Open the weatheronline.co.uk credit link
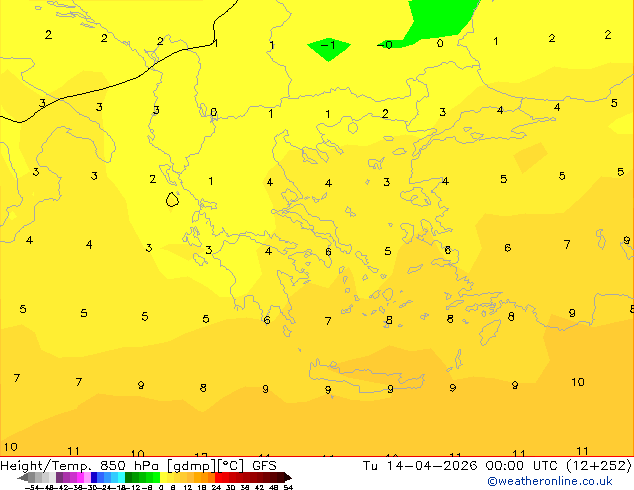 click(x=550, y=481)
